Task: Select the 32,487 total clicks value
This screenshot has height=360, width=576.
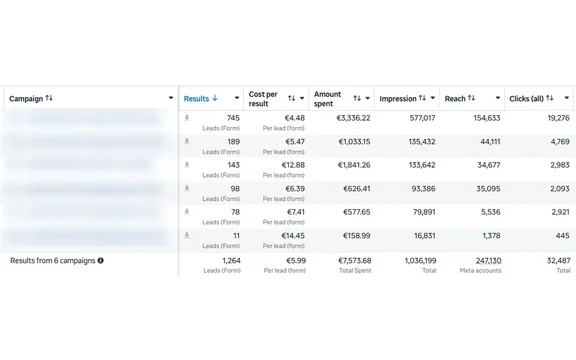Action: click(x=559, y=260)
